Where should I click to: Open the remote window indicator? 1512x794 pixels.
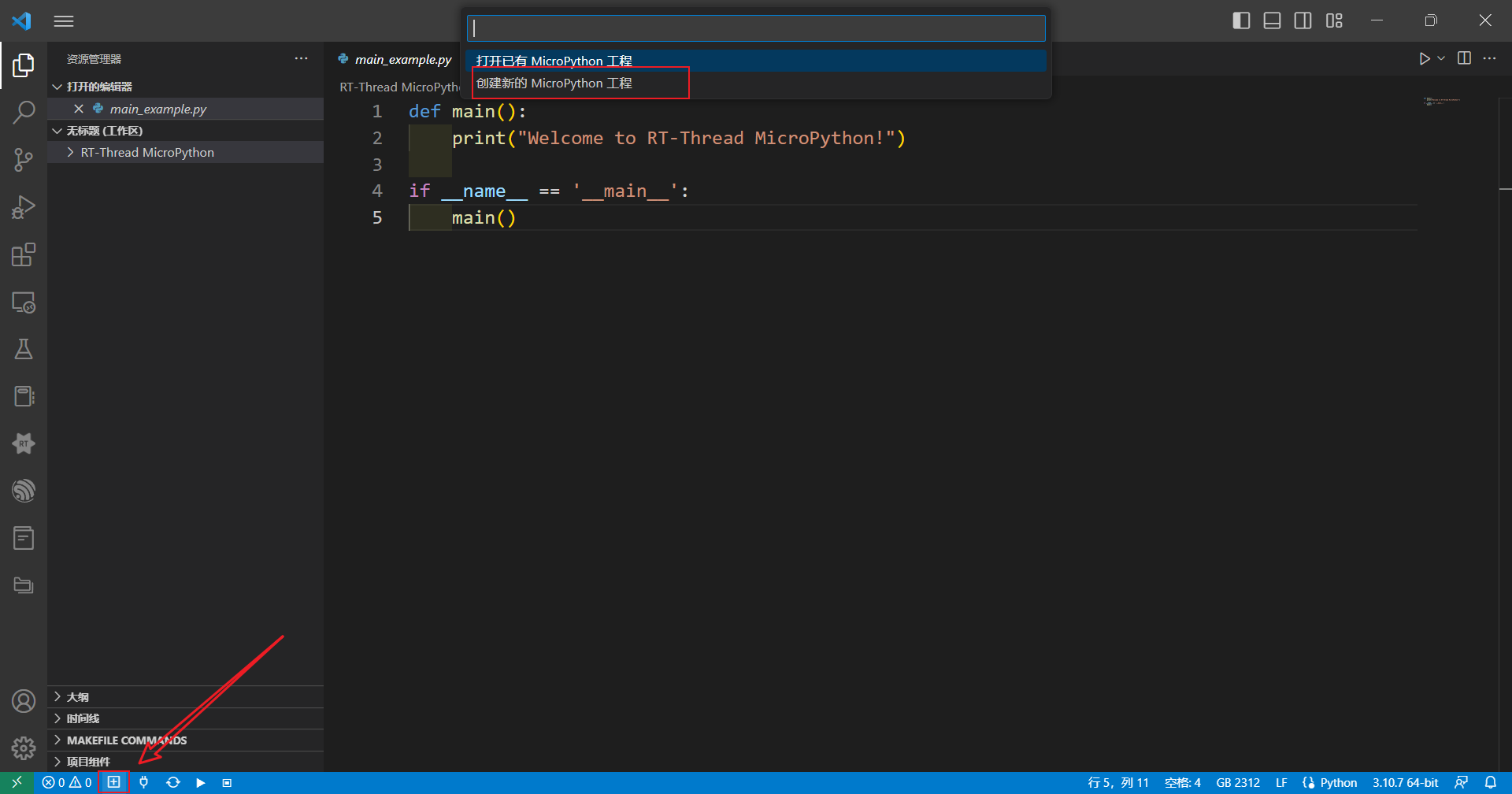17,782
